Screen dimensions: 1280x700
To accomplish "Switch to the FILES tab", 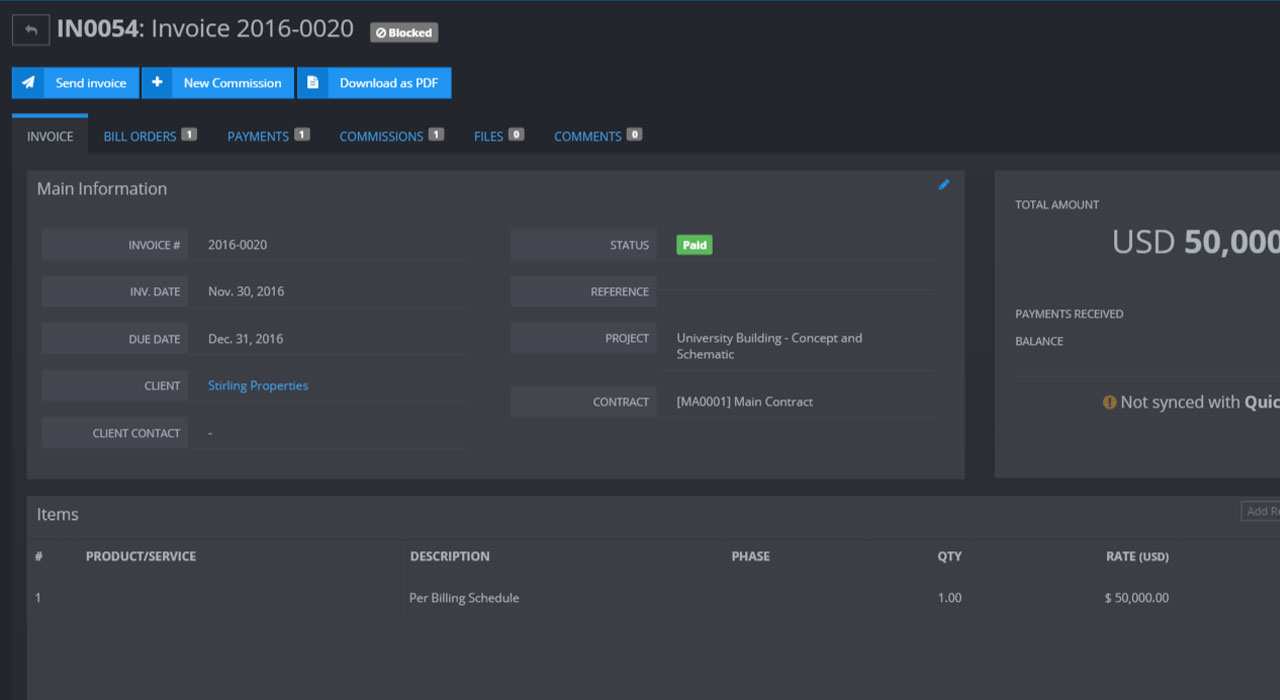I will (x=499, y=136).
